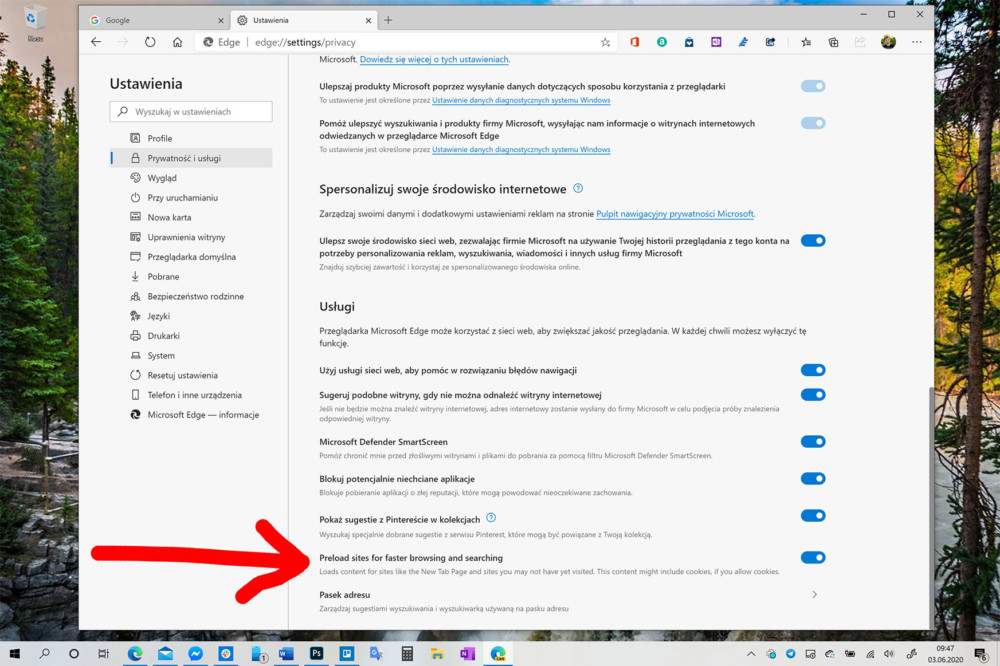Turn off Pokaż sugestie z Pintereście toggle

813,515
